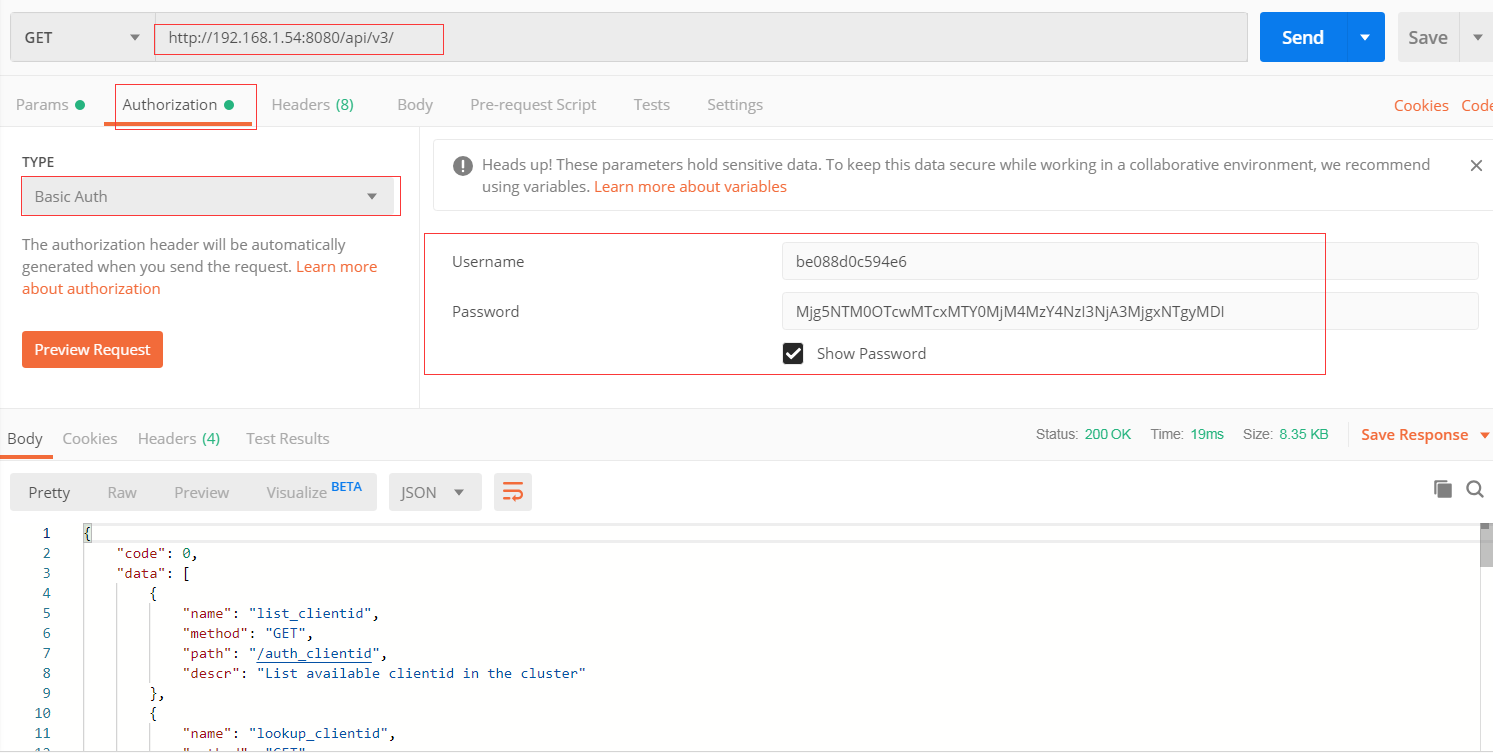Screen dimensions: 1493x753
Task: Expand the Send button dropdown arrow
Action: pos(1365,38)
